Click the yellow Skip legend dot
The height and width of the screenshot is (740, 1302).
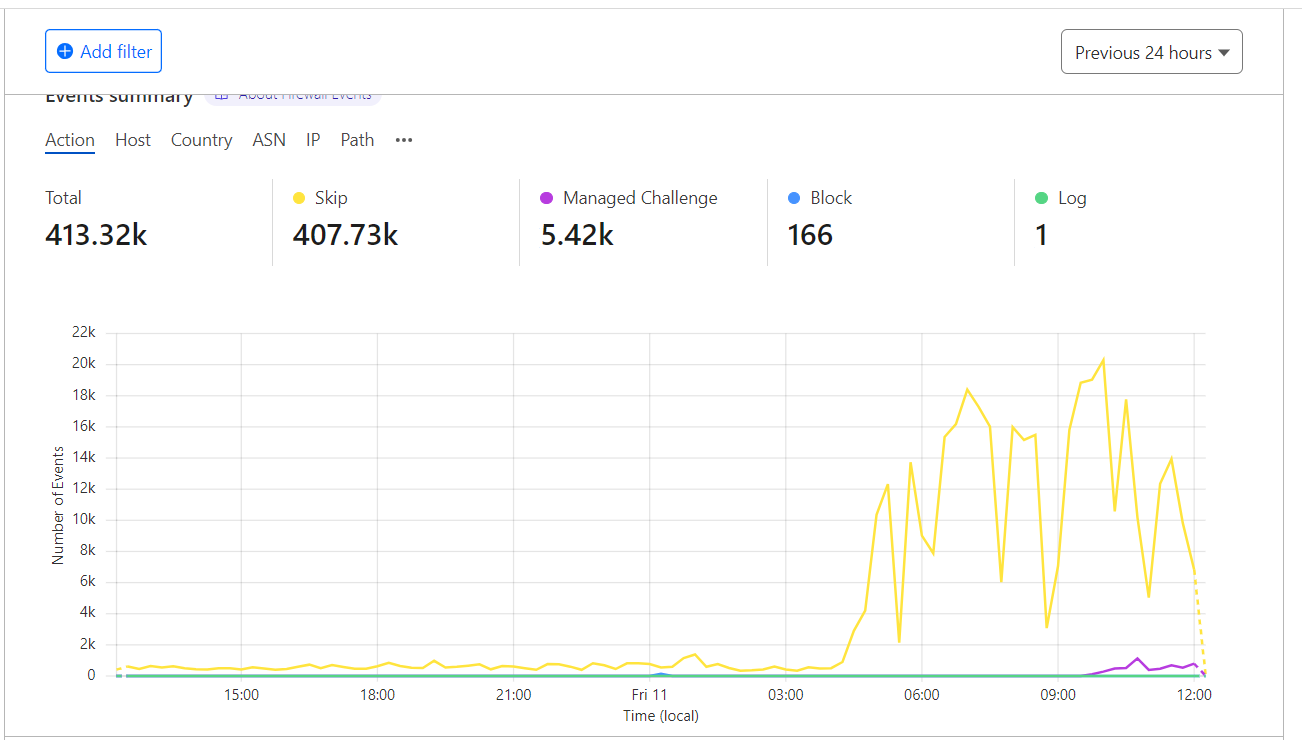[x=299, y=198]
